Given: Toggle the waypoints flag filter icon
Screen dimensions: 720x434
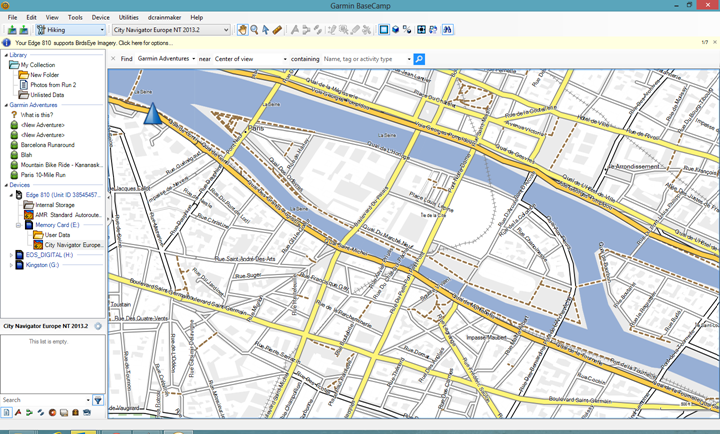Looking at the screenshot, I should tap(18, 412).
